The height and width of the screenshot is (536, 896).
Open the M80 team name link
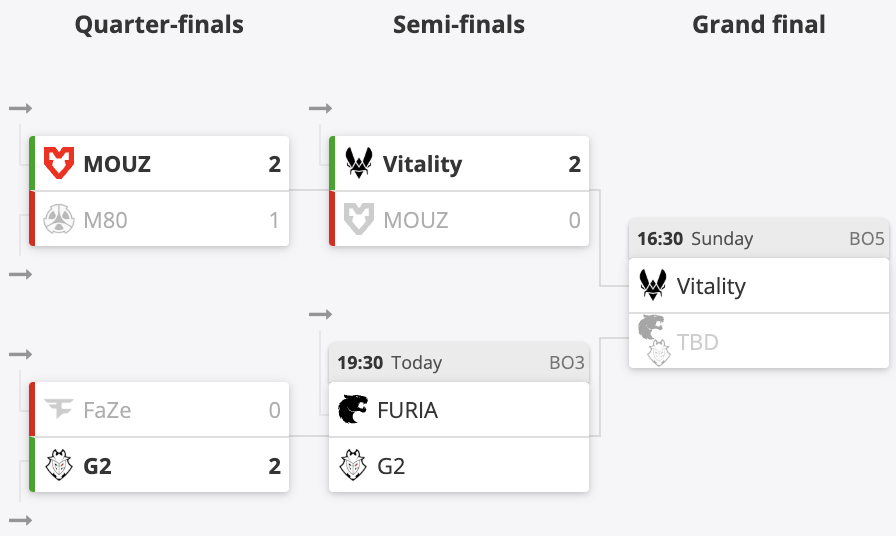105,220
